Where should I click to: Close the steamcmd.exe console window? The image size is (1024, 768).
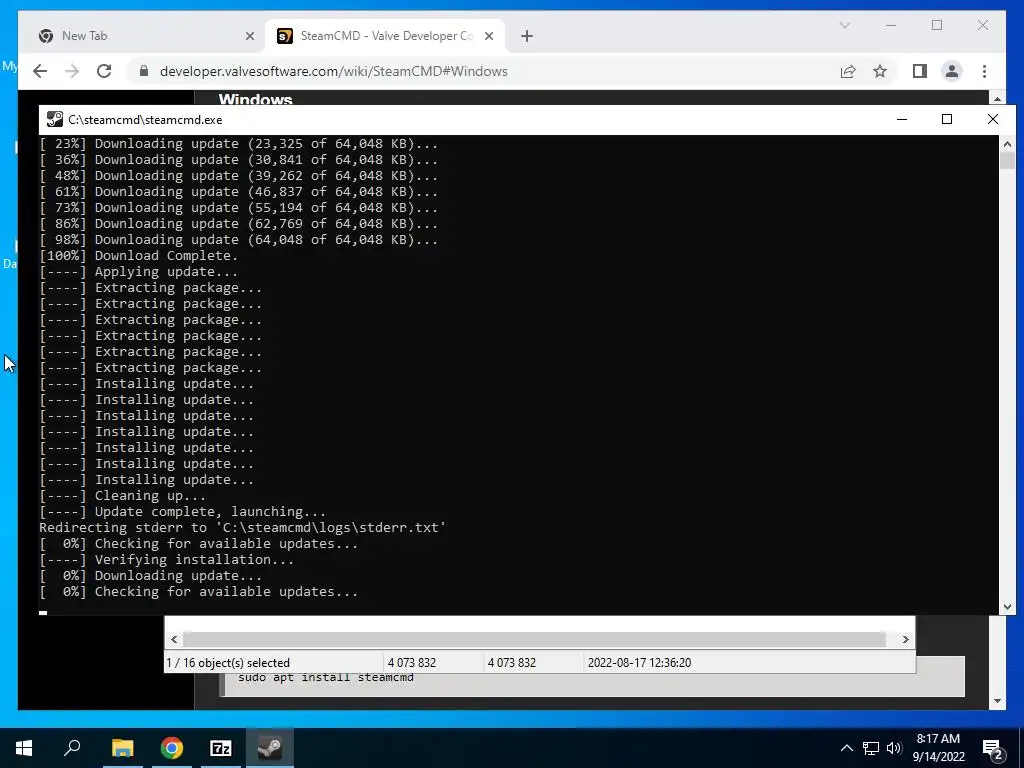993,120
